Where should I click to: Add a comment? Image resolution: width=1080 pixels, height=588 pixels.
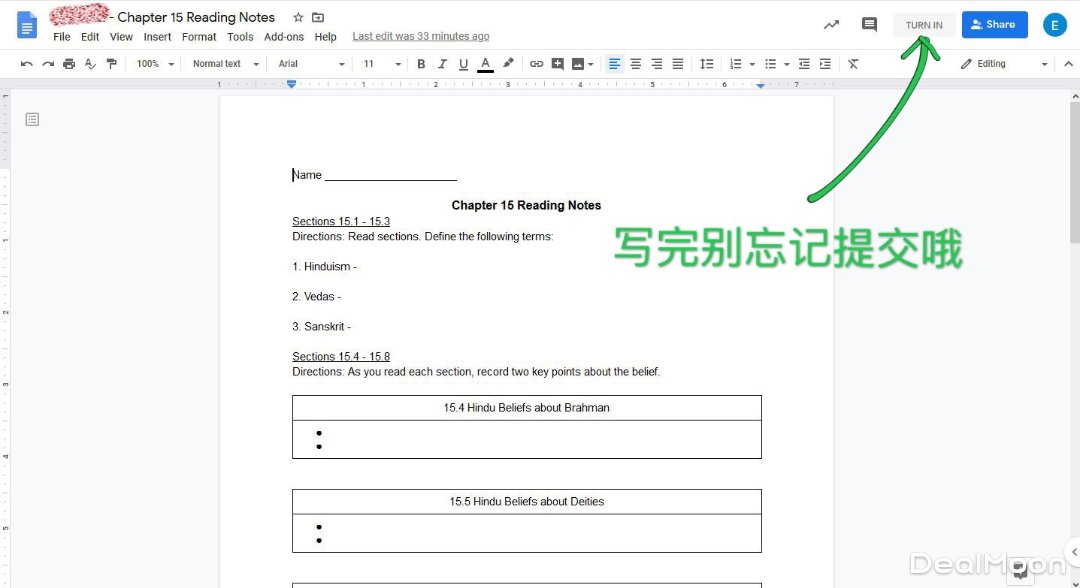point(559,63)
